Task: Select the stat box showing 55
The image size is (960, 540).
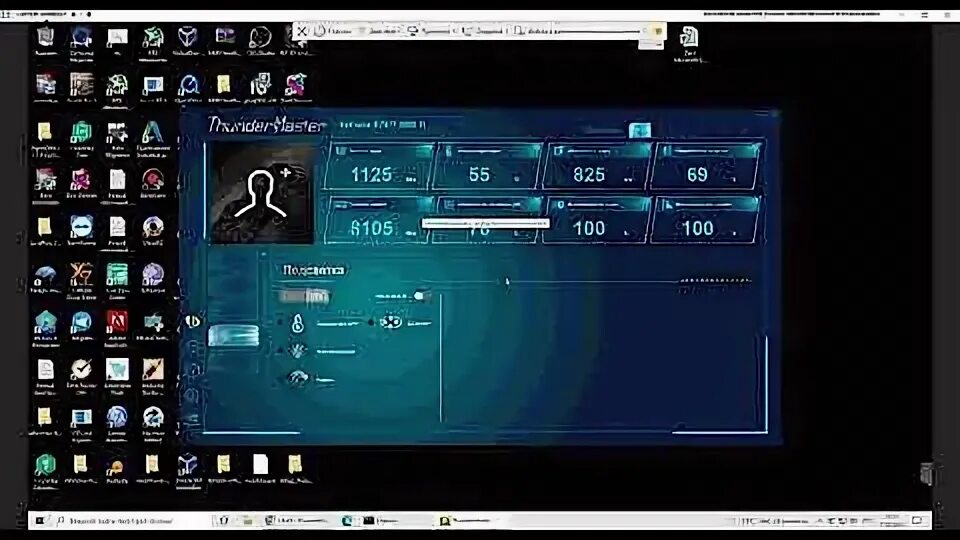Action: tap(487, 167)
